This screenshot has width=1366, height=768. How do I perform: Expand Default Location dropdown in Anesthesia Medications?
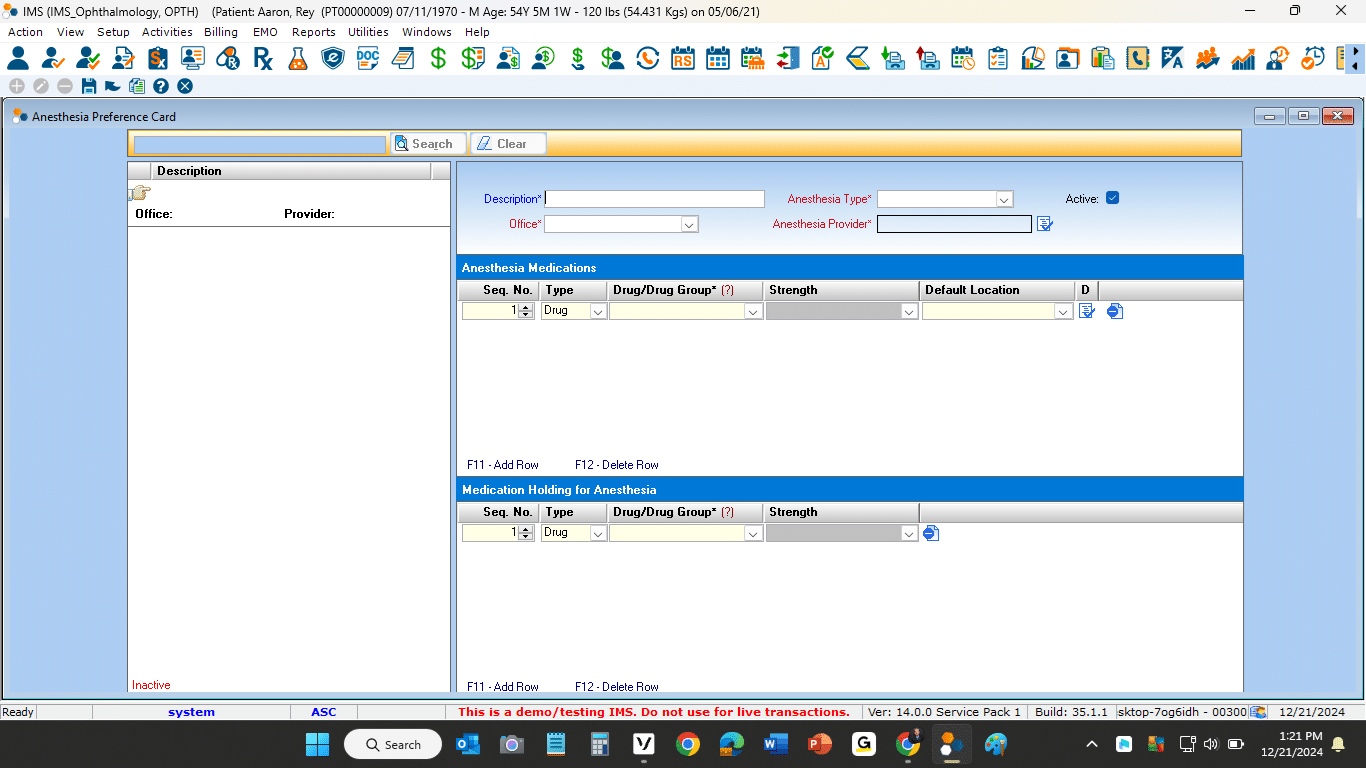coord(1063,312)
